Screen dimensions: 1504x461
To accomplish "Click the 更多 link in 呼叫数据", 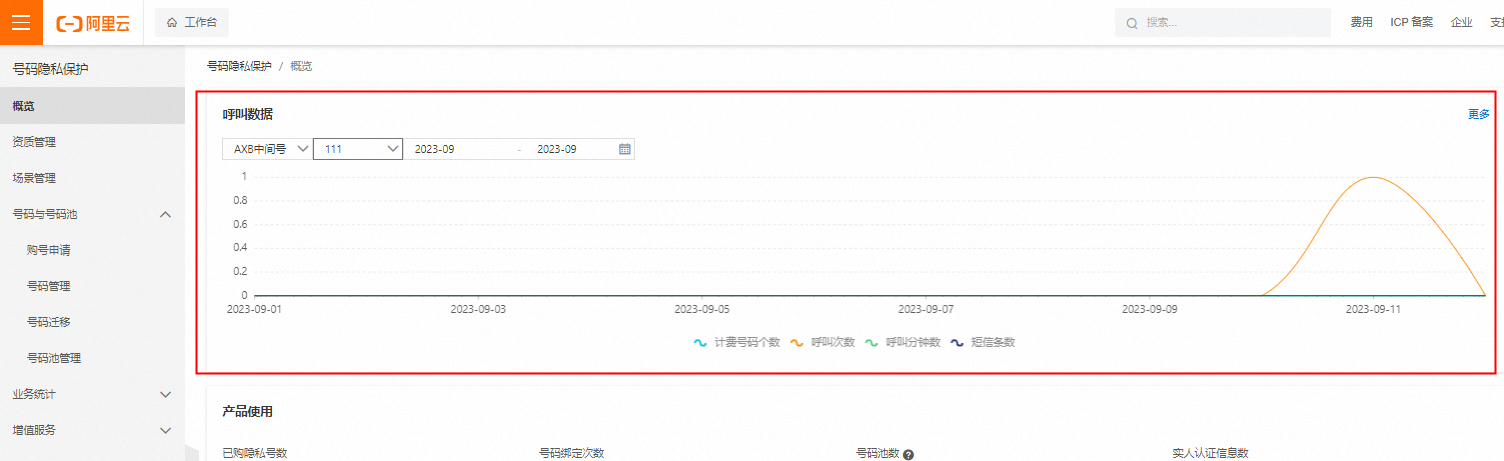I will point(1479,114).
